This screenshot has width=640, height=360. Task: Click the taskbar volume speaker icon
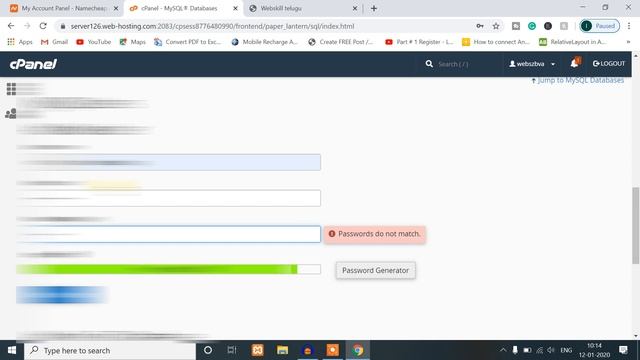pos(551,350)
